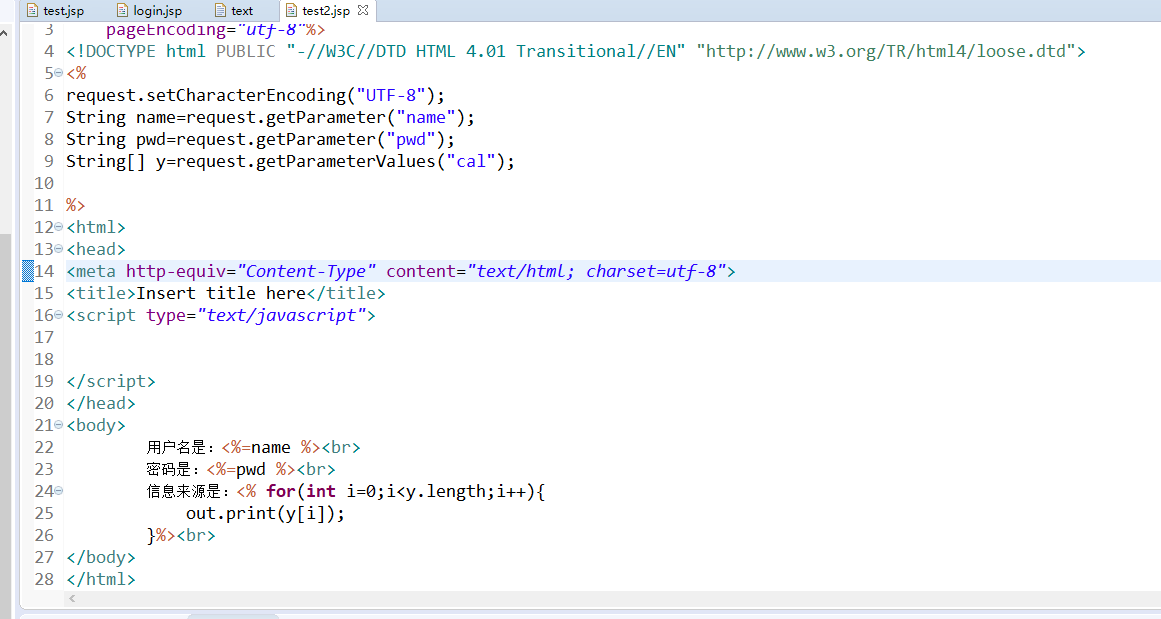The height and width of the screenshot is (619, 1161).
Task: Click the file icon on the login.jsp tab
Action: 122,10
